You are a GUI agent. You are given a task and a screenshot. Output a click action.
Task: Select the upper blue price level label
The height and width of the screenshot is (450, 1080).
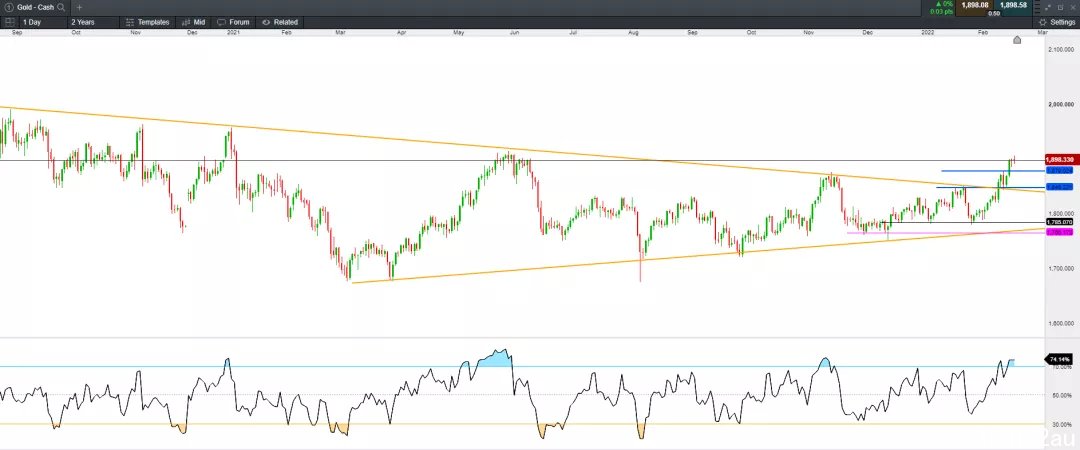(1059, 170)
